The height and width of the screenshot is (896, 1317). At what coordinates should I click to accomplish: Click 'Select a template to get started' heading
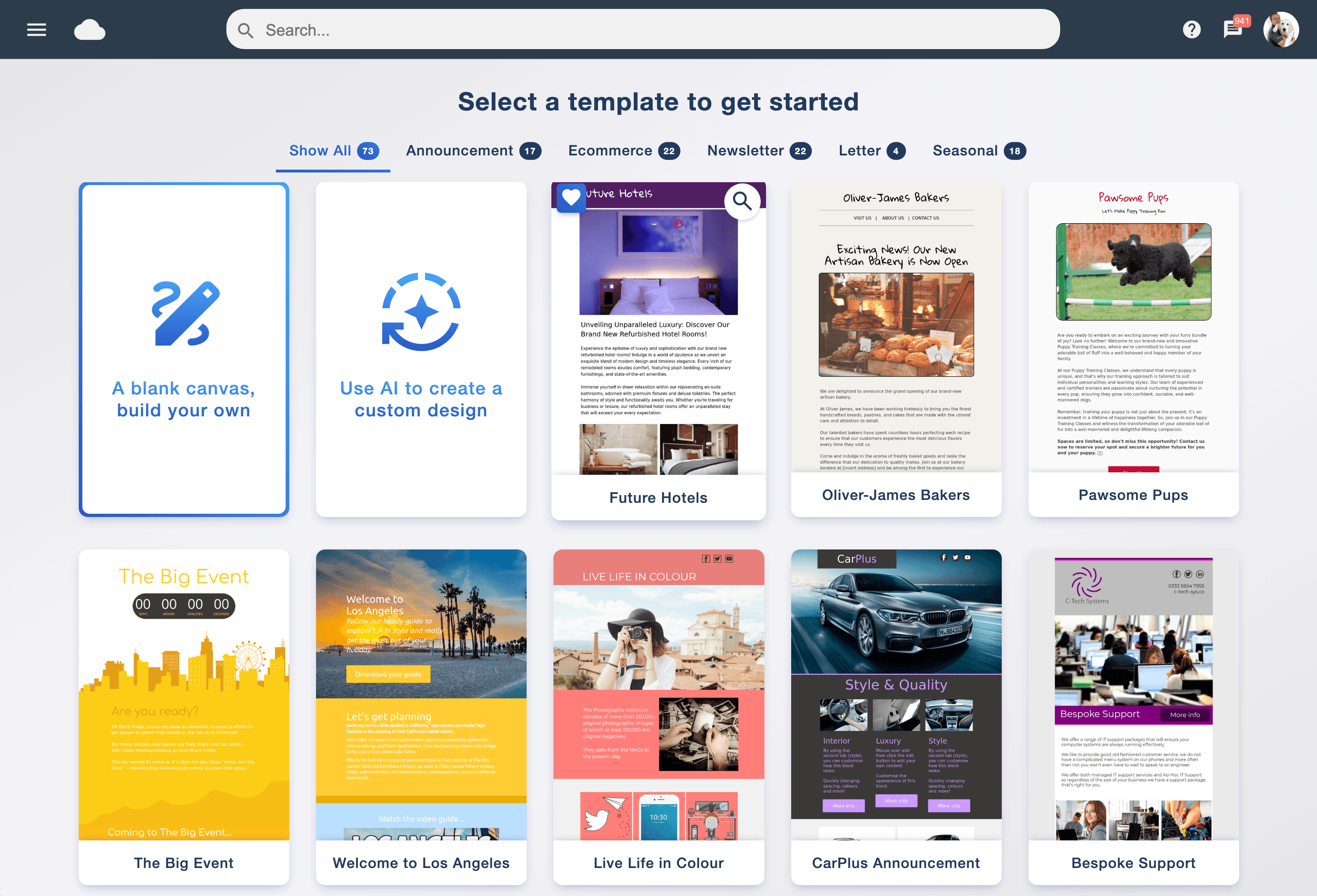[658, 102]
